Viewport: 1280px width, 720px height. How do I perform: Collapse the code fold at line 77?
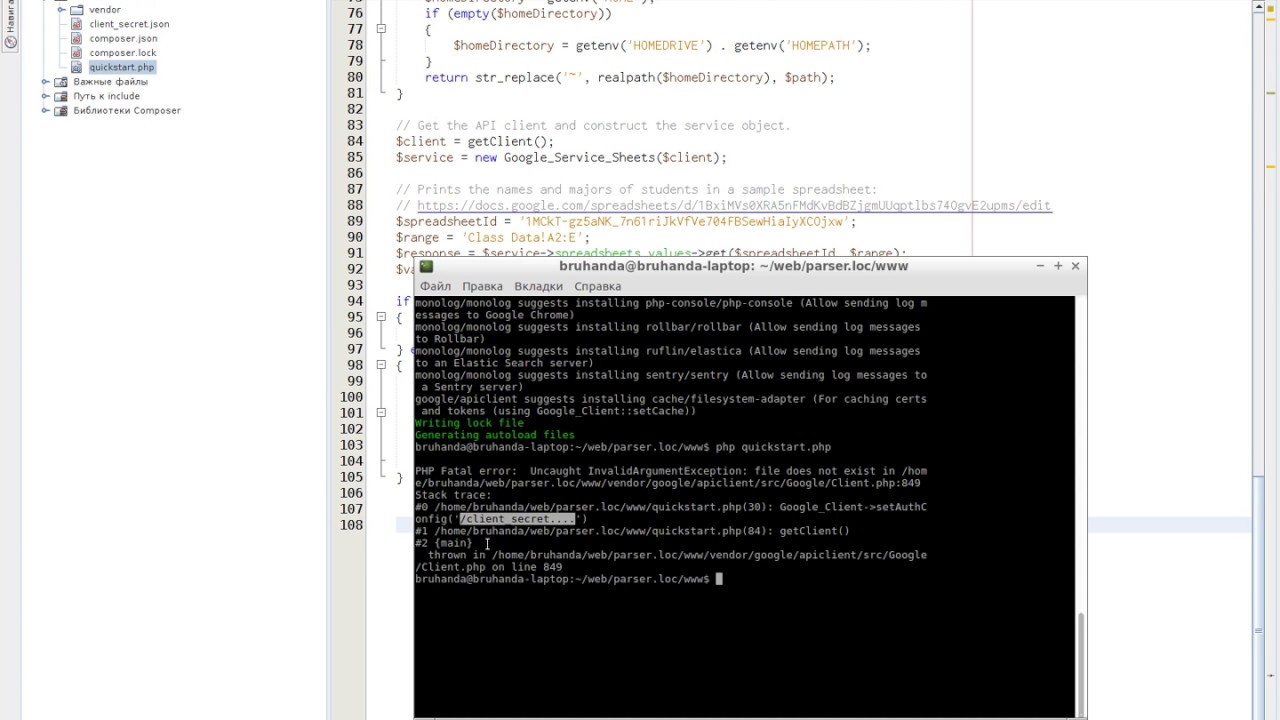pyautogui.click(x=381, y=29)
